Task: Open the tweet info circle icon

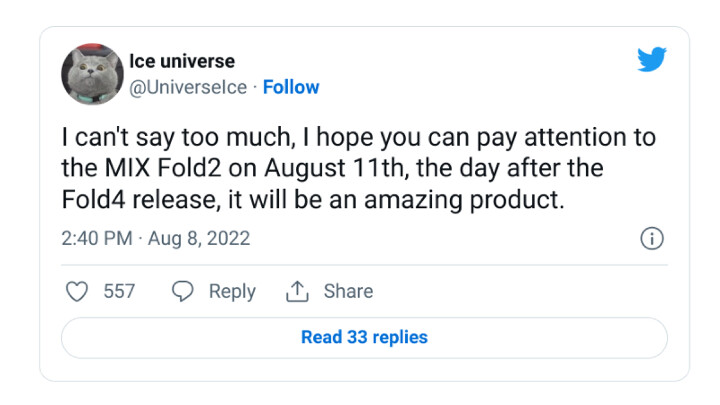Action: (652, 238)
